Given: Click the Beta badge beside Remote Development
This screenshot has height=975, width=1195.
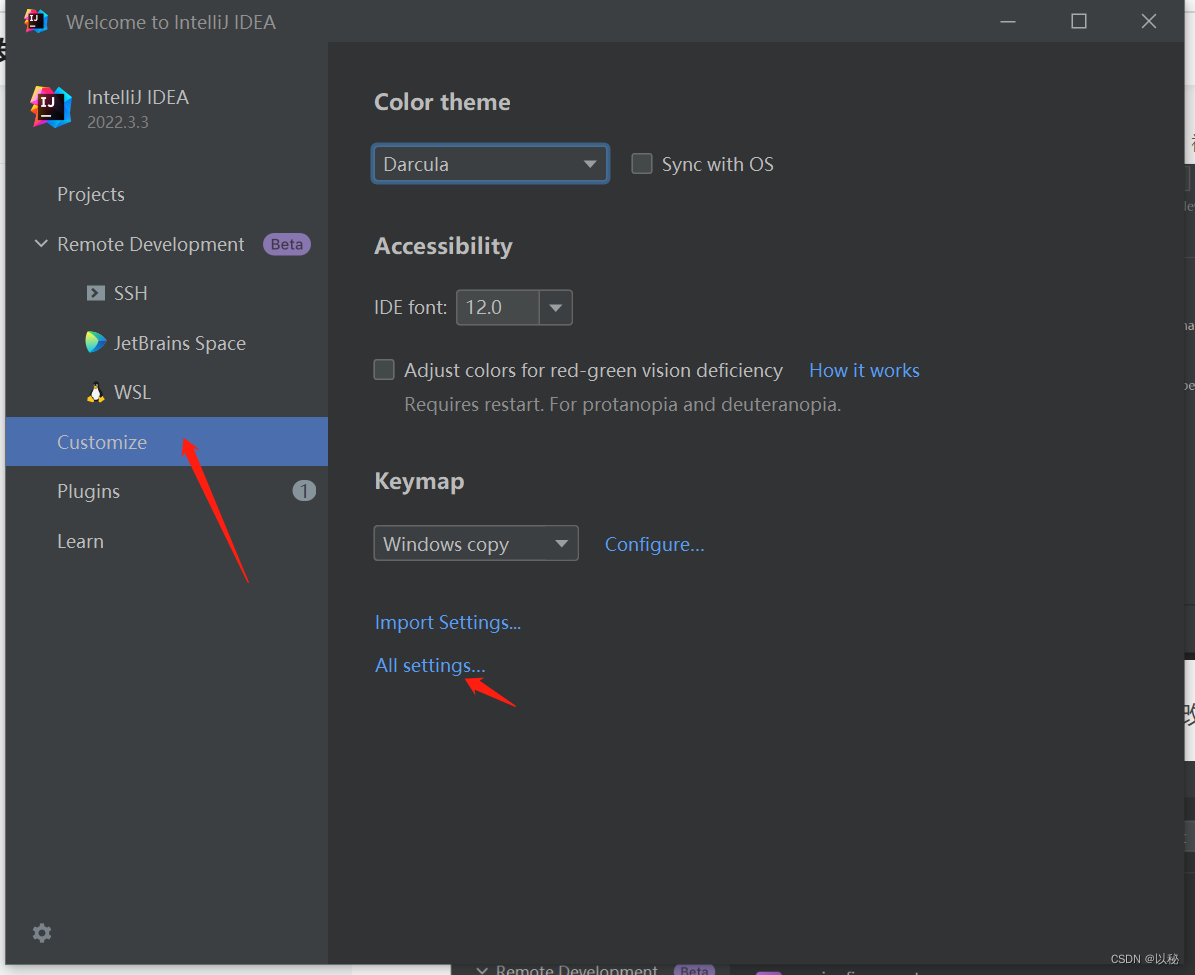Looking at the screenshot, I should [287, 245].
